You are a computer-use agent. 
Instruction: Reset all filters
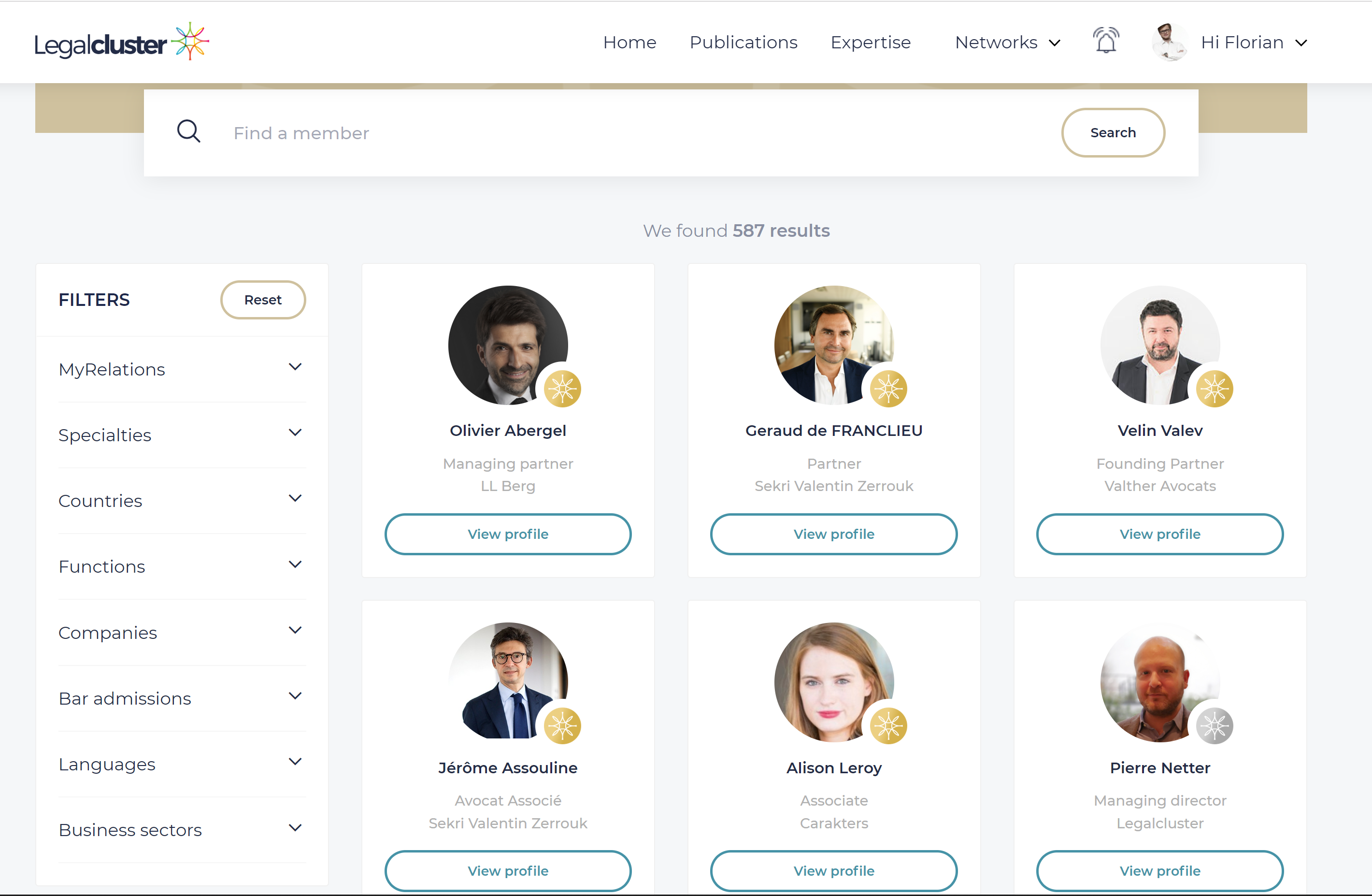[x=263, y=299]
